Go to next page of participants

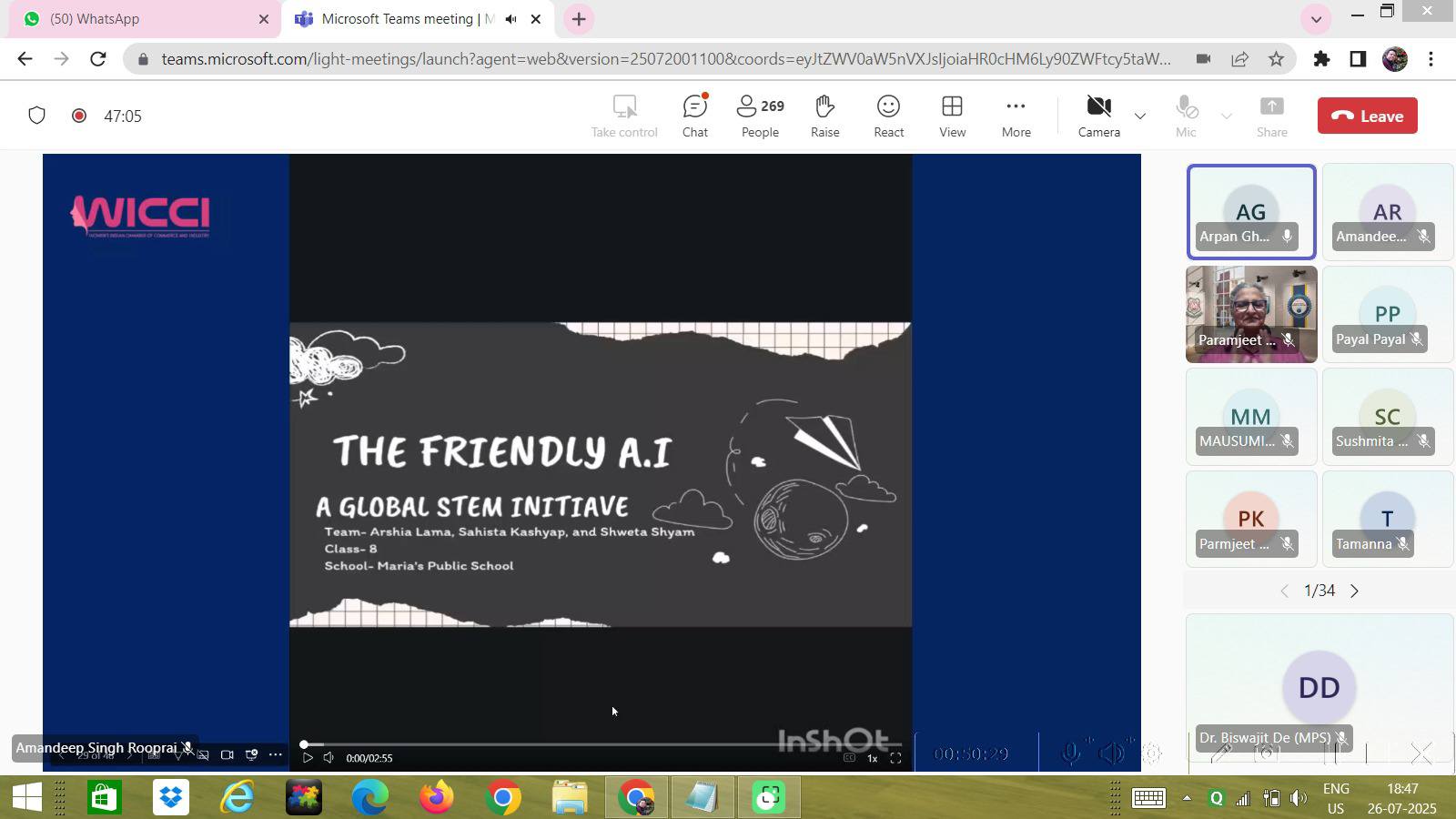(x=1354, y=591)
